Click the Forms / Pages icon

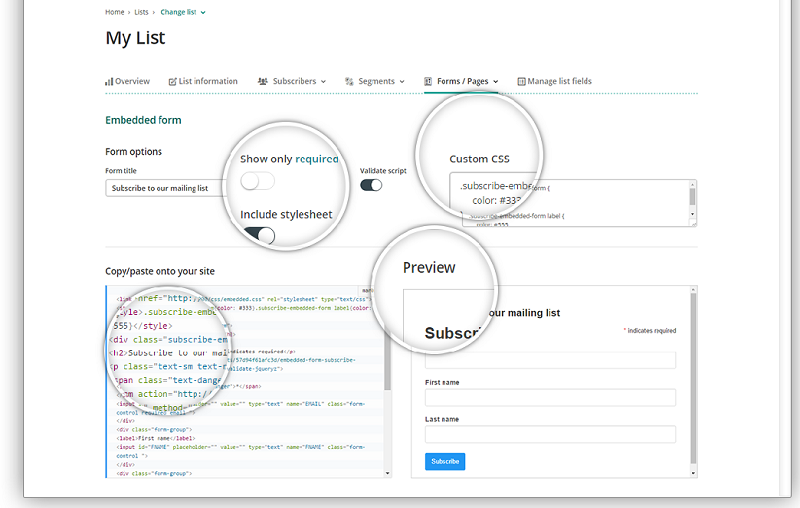click(x=428, y=82)
